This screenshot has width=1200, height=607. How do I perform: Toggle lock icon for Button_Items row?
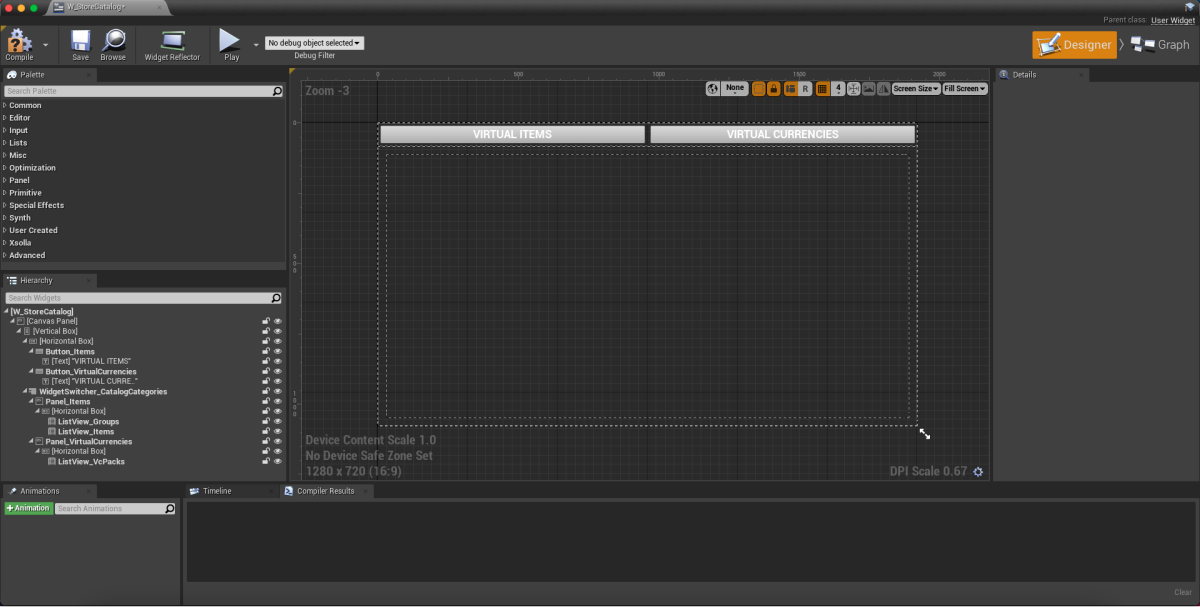266,351
